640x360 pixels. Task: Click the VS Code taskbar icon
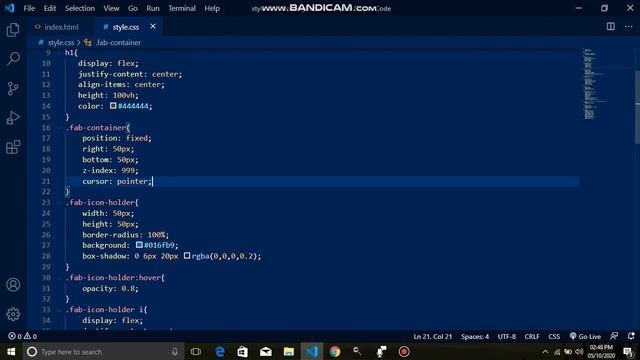(x=312, y=351)
